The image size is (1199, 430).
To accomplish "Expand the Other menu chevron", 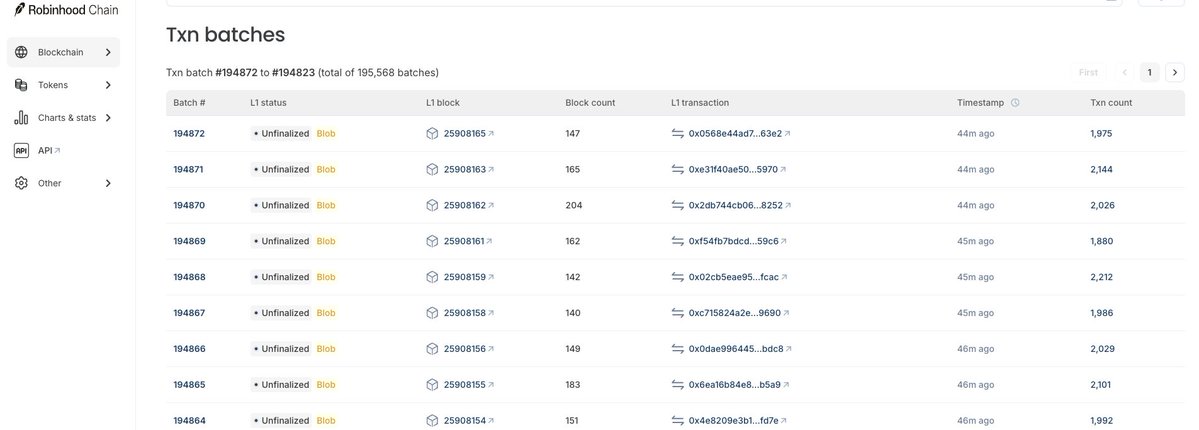I will pos(108,183).
